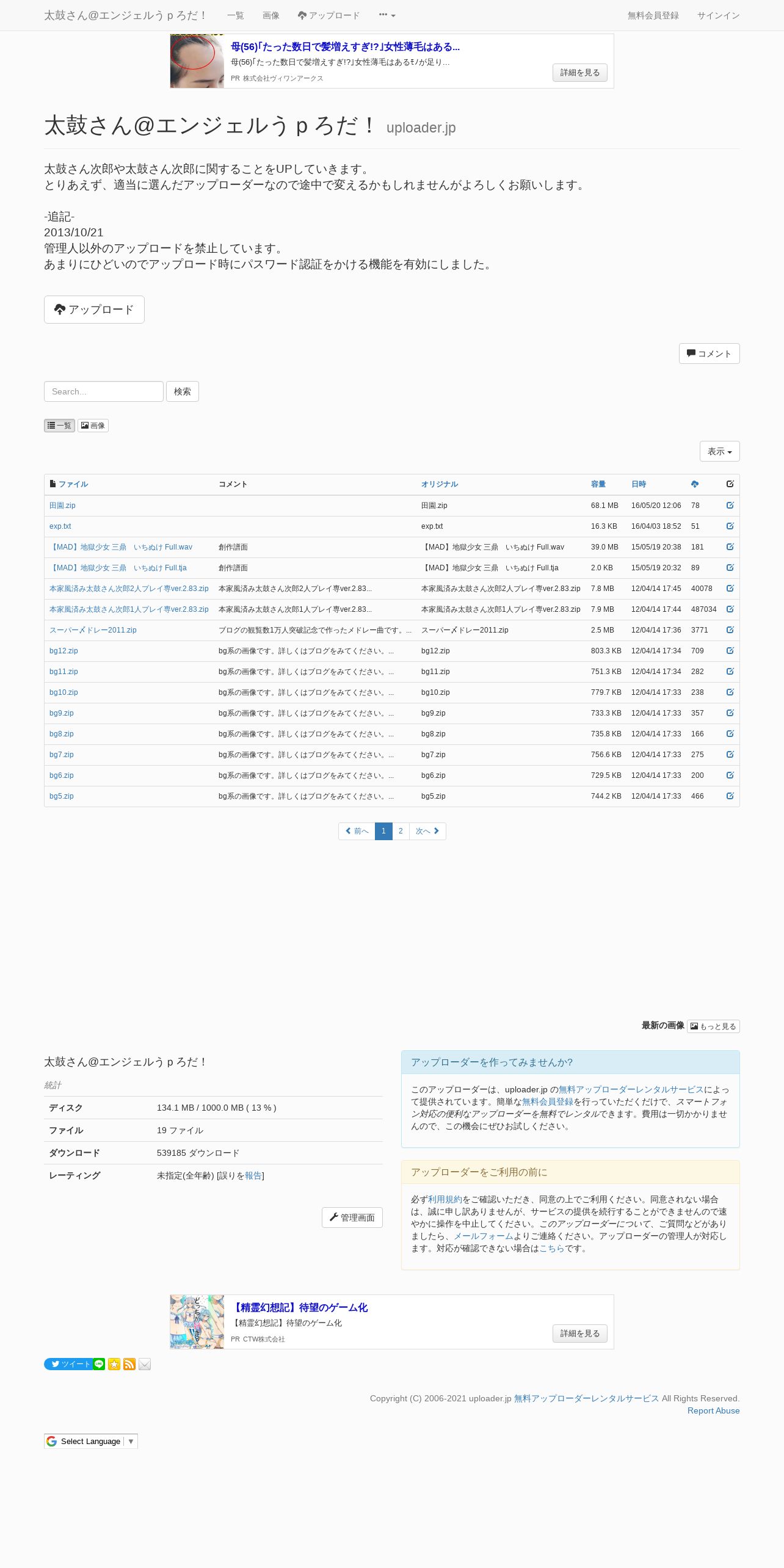
Task: Click edit icon for いちぬけ Full.tja row
Action: 730,567
